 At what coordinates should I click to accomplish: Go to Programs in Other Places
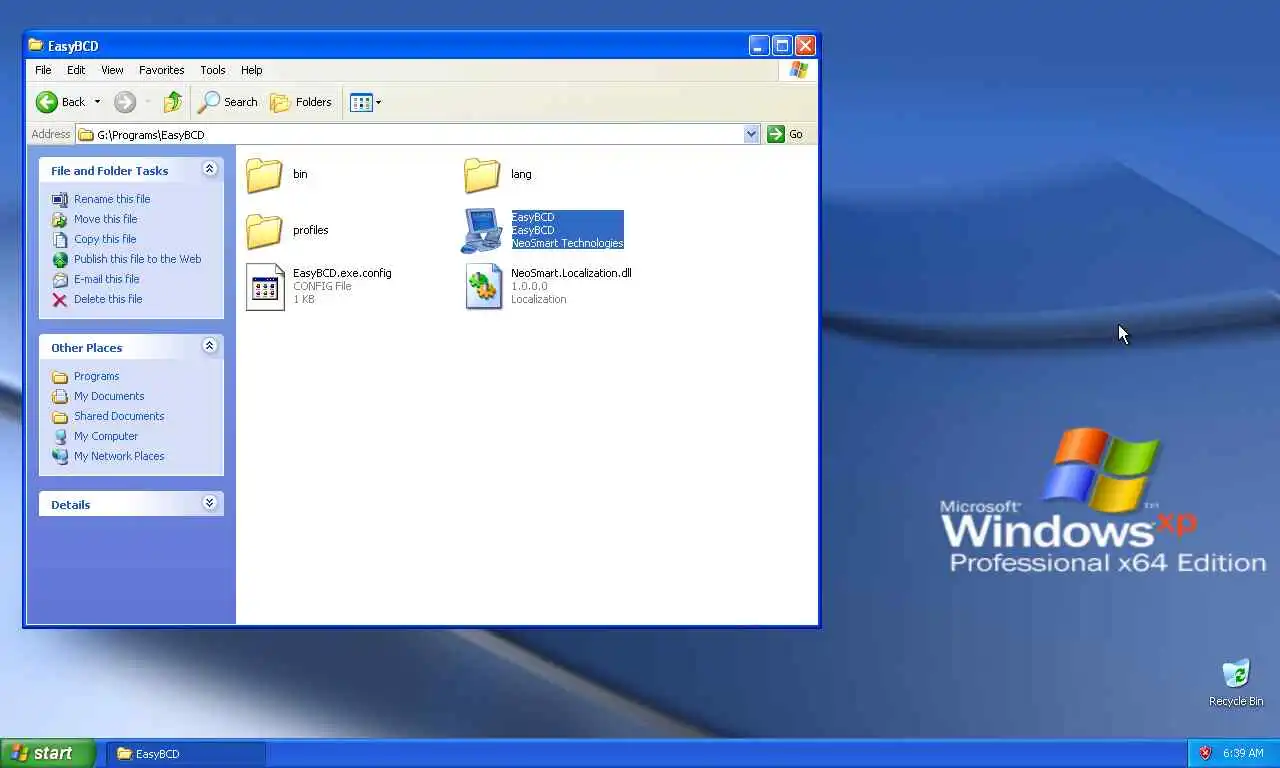(96, 376)
